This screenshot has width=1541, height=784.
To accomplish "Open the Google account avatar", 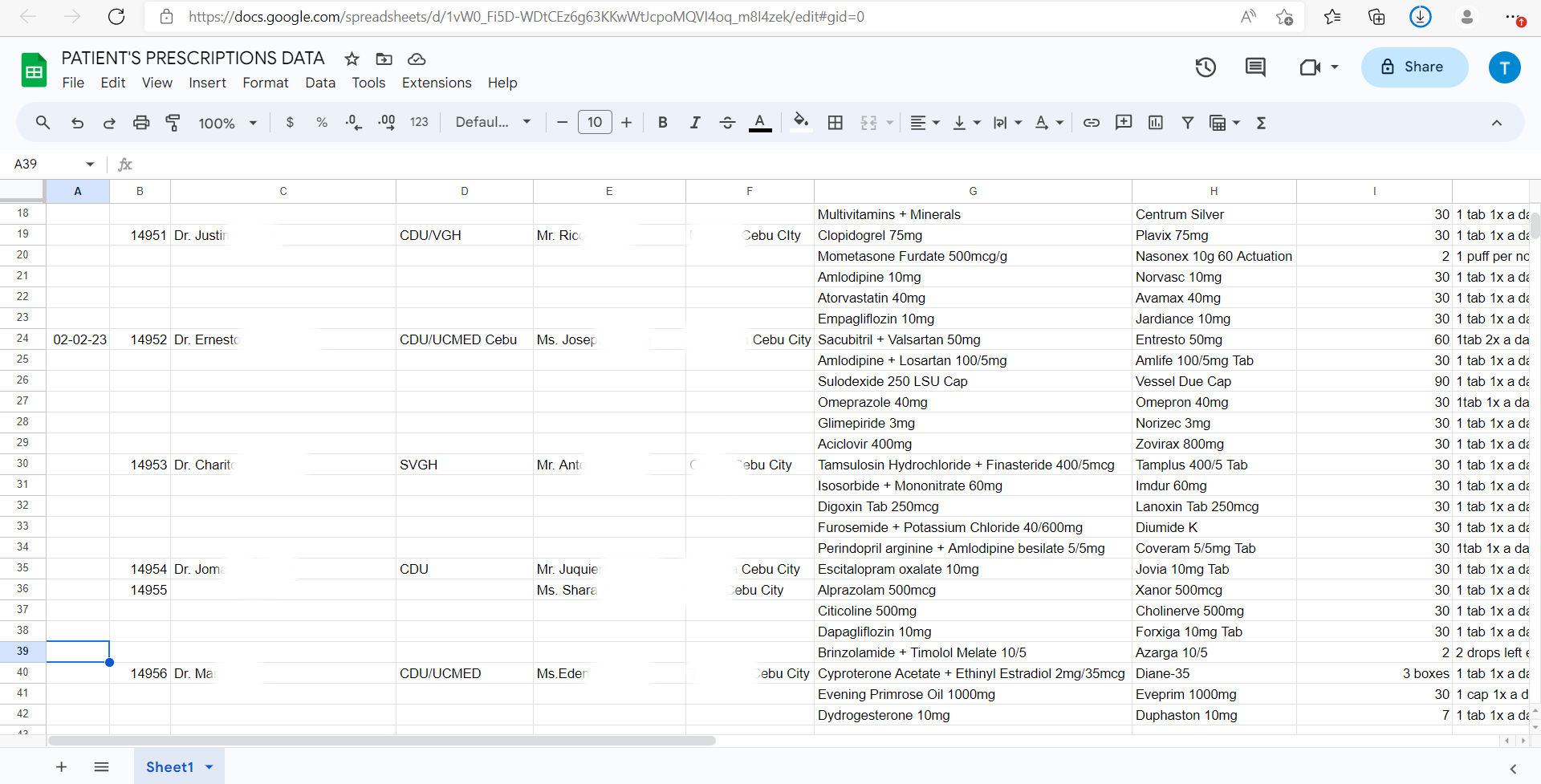I will pyautogui.click(x=1505, y=67).
